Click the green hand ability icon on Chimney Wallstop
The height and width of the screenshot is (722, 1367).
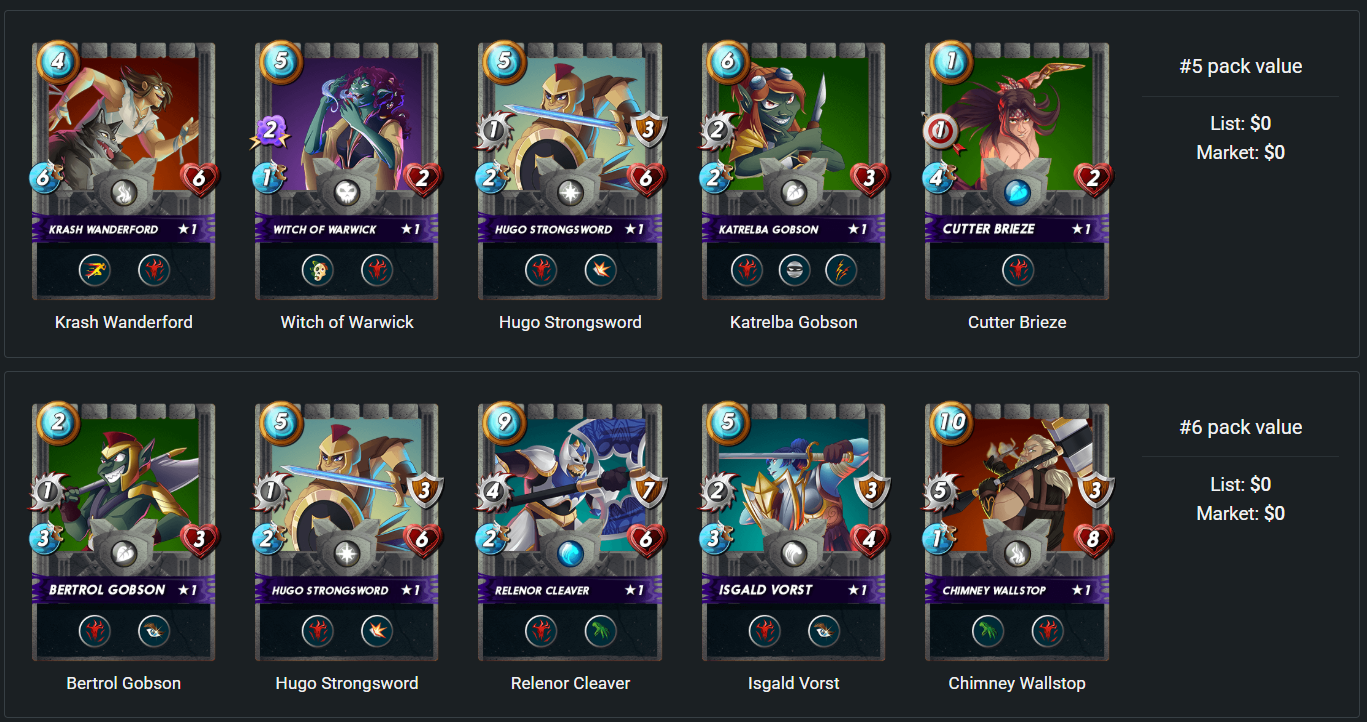tap(987, 631)
